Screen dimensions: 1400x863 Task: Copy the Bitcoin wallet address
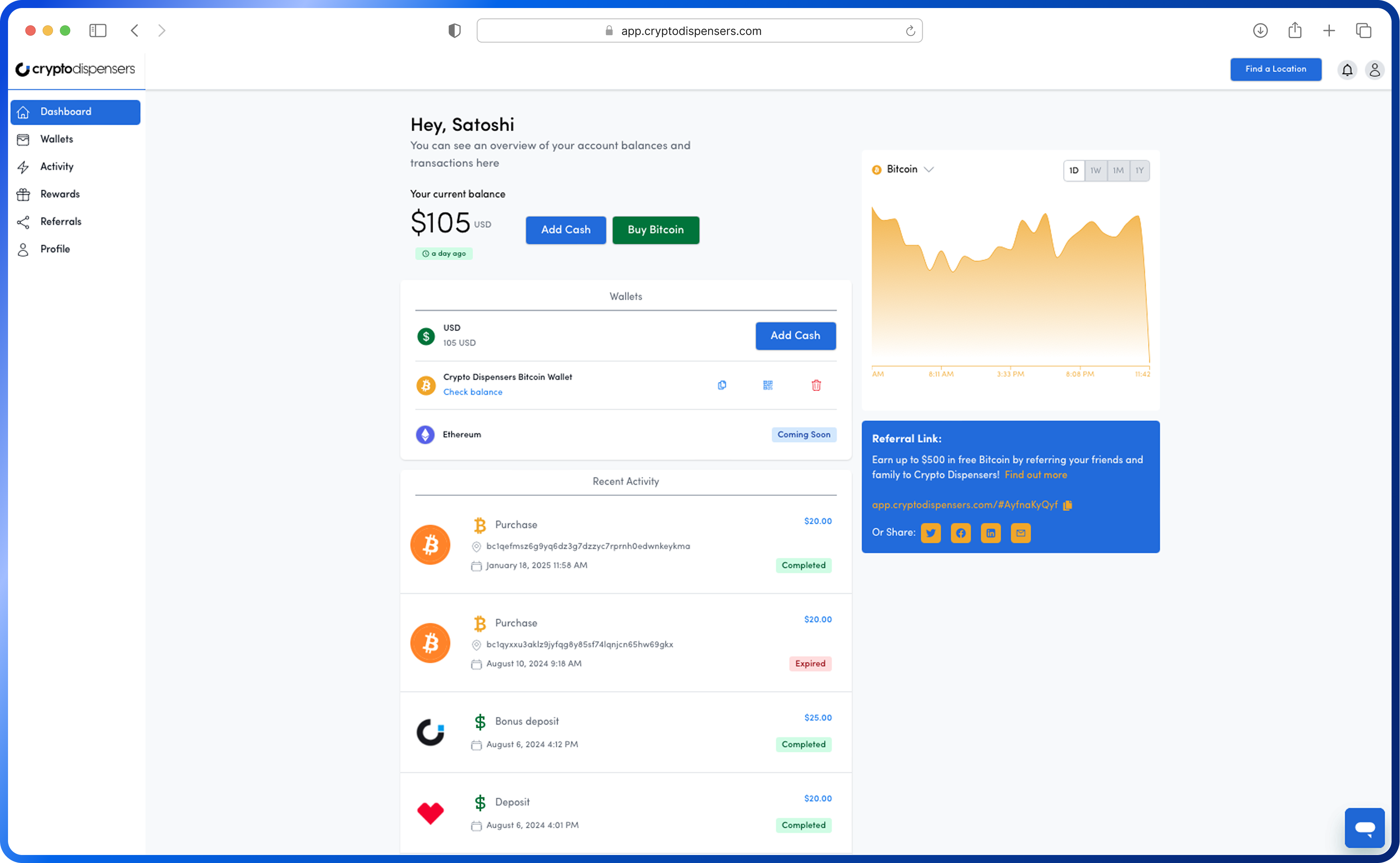pos(722,385)
